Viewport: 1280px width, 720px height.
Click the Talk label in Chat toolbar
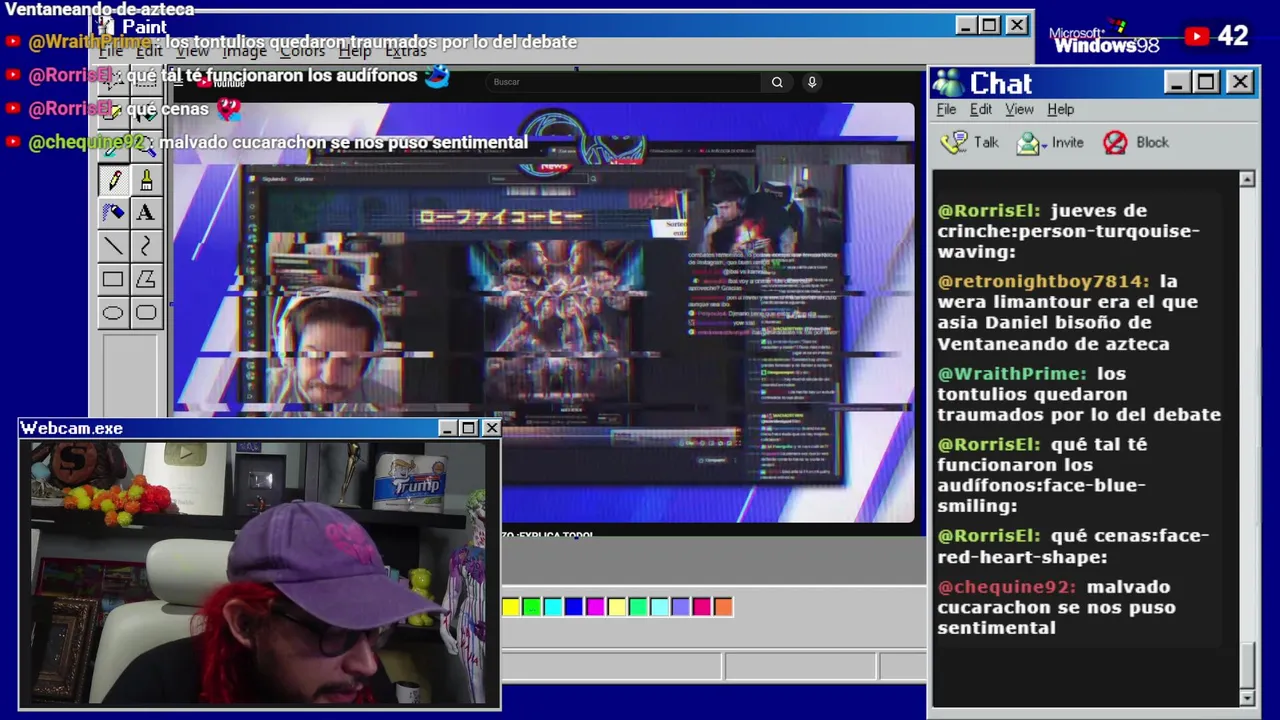tap(986, 143)
